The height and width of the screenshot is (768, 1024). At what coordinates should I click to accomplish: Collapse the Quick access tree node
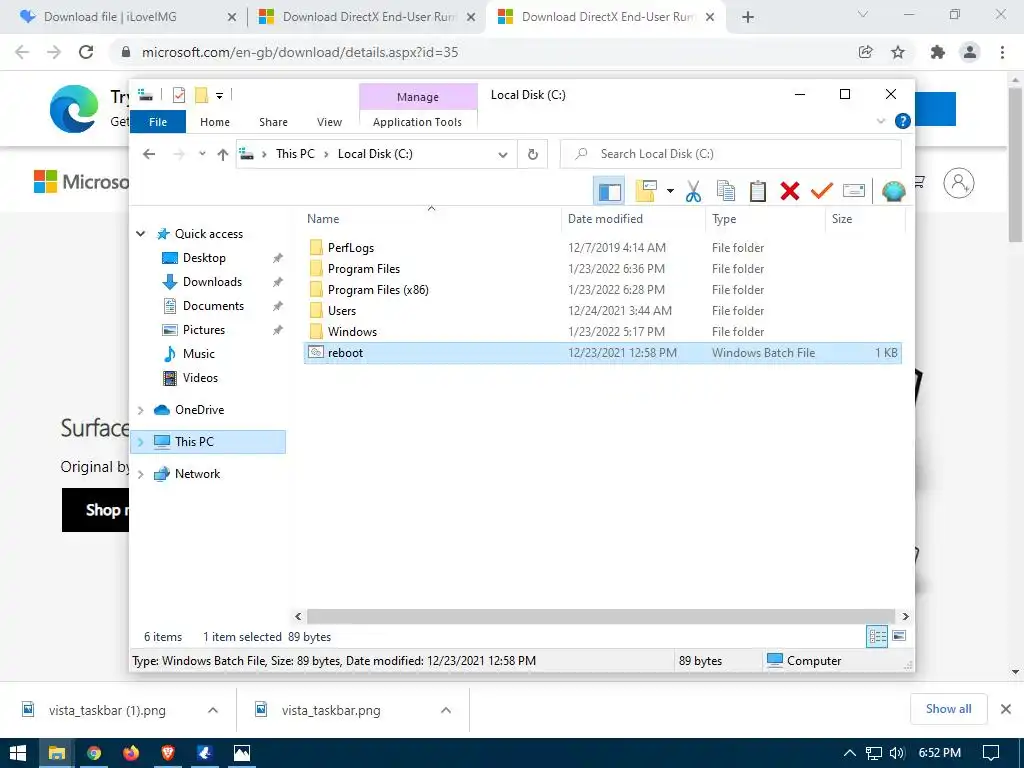pyautogui.click(x=140, y=234)
